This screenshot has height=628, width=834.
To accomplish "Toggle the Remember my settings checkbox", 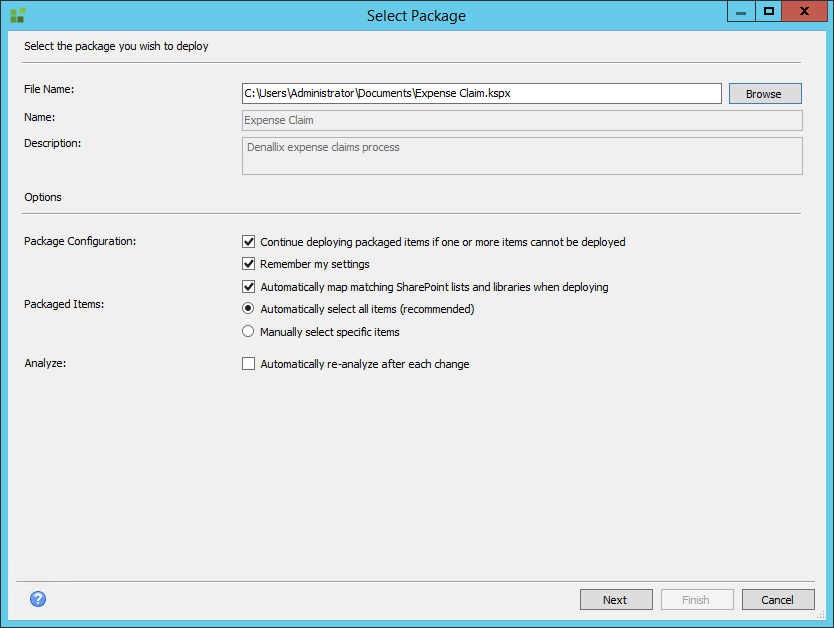I will tap(249, 264).
